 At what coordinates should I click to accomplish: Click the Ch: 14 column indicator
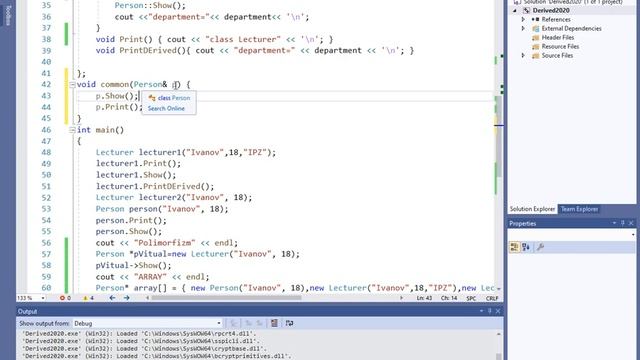[449, 298]
